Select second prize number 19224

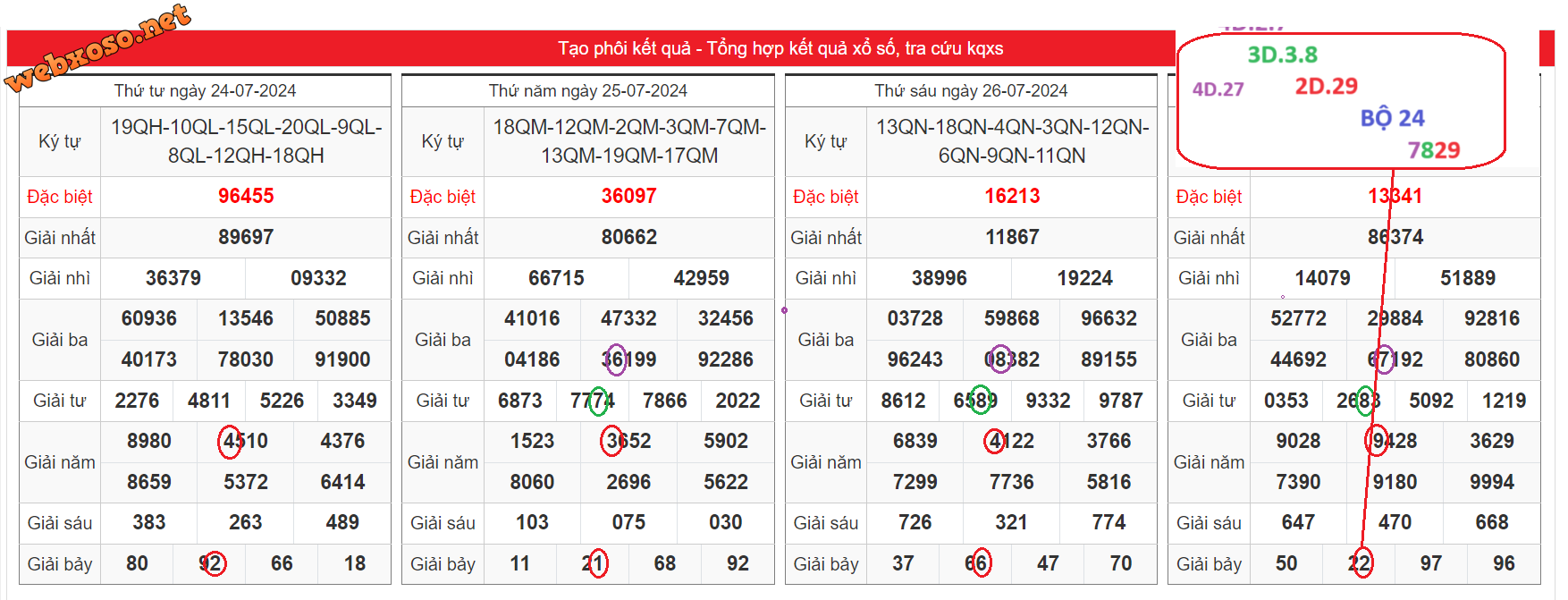[x=1084, y=278]
